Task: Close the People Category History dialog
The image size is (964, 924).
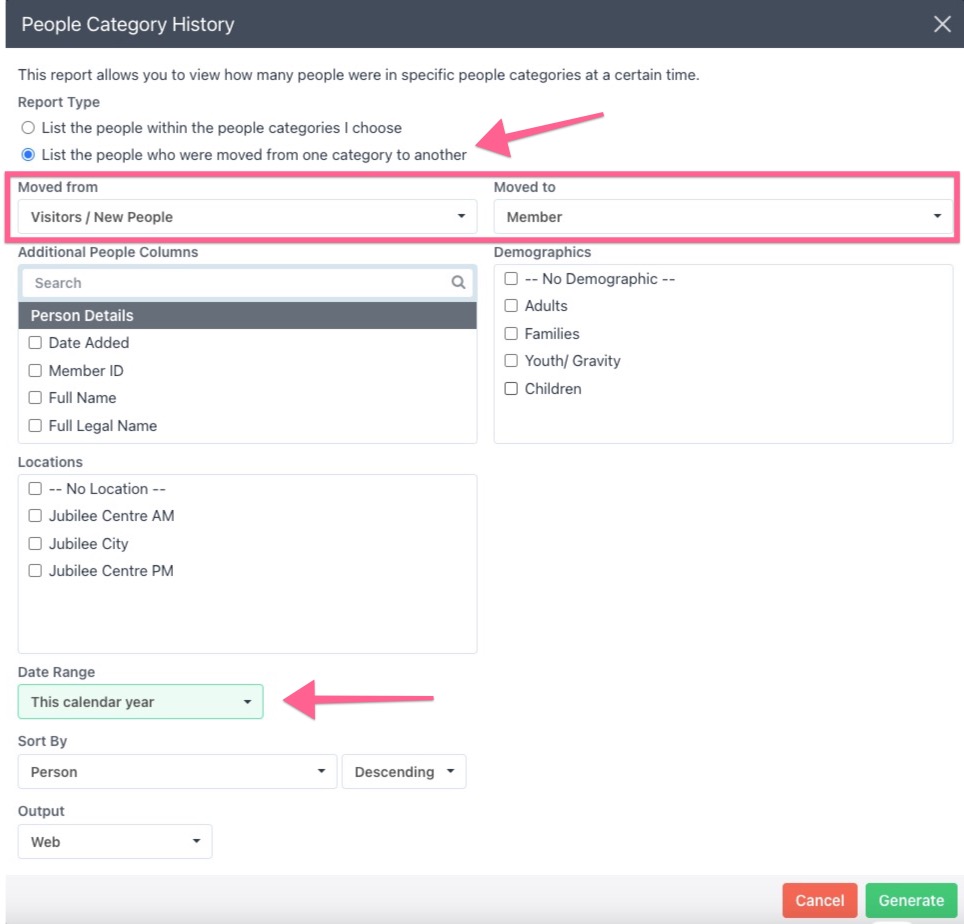Action: [942, 24]
